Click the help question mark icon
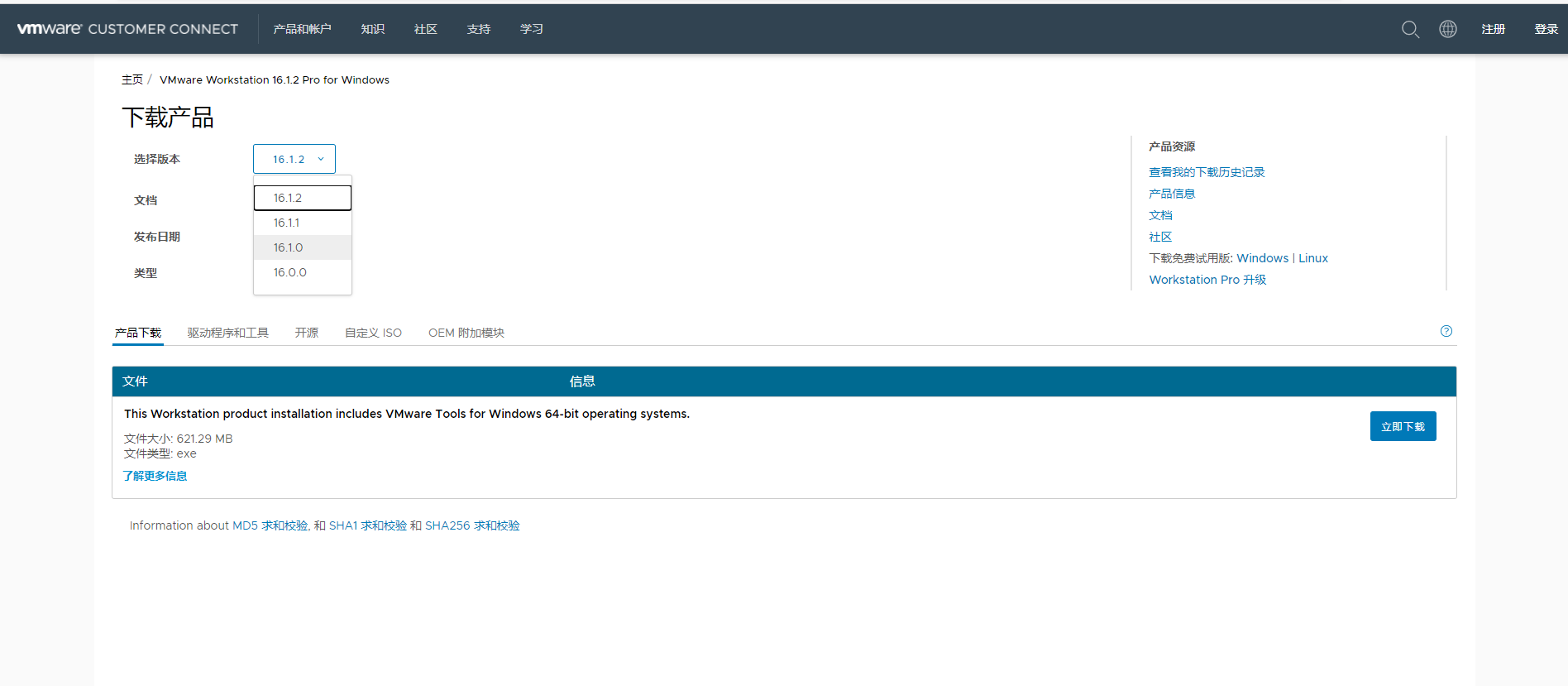 [x=1446, y=331]
